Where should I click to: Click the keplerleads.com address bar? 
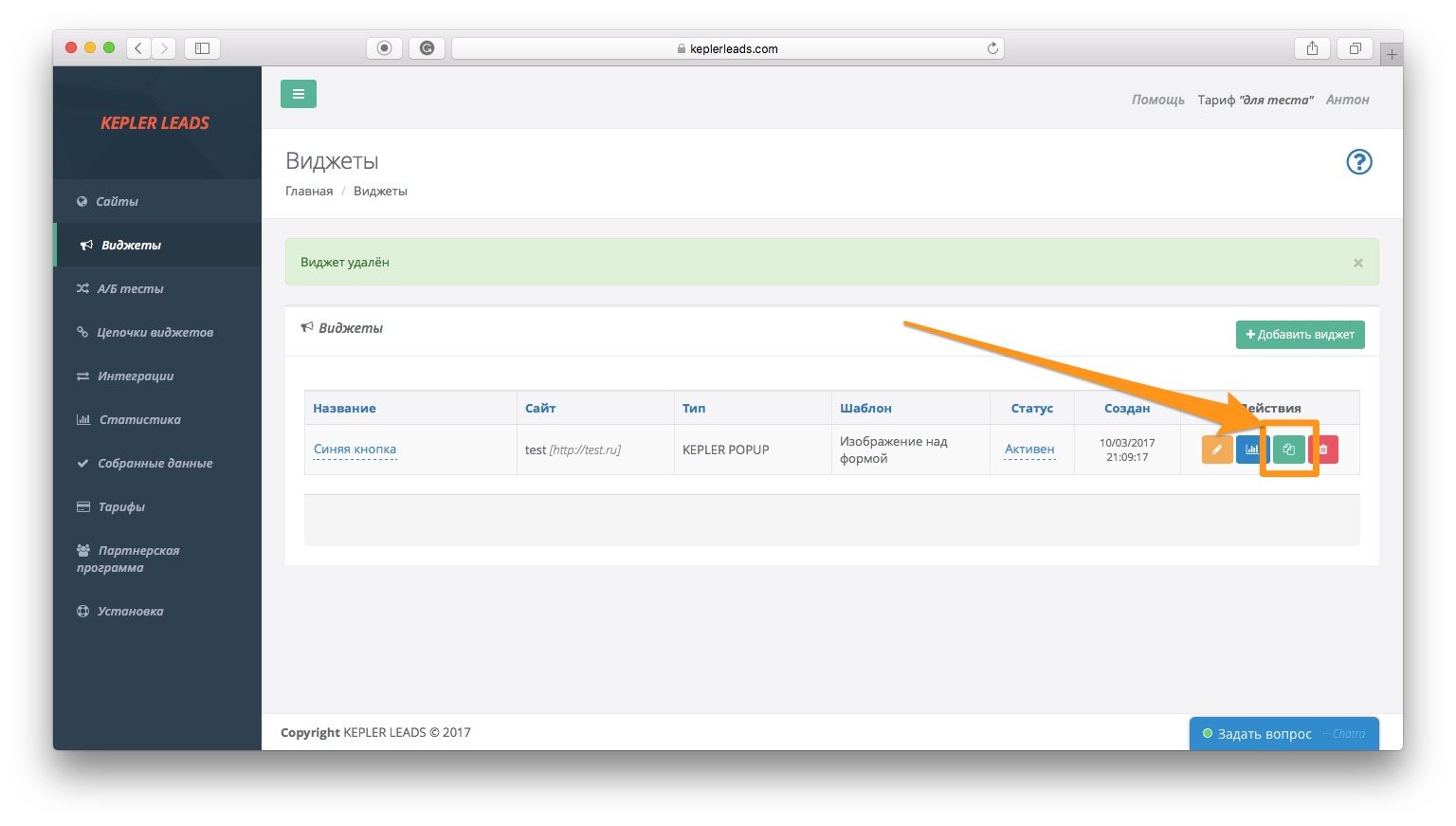tap(727, 48)
